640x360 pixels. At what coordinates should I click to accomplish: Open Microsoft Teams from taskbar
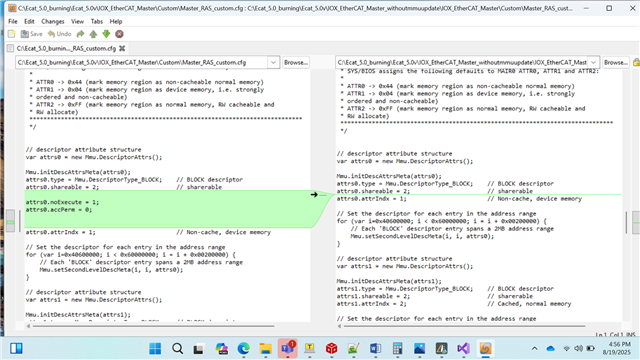(287, 349)
